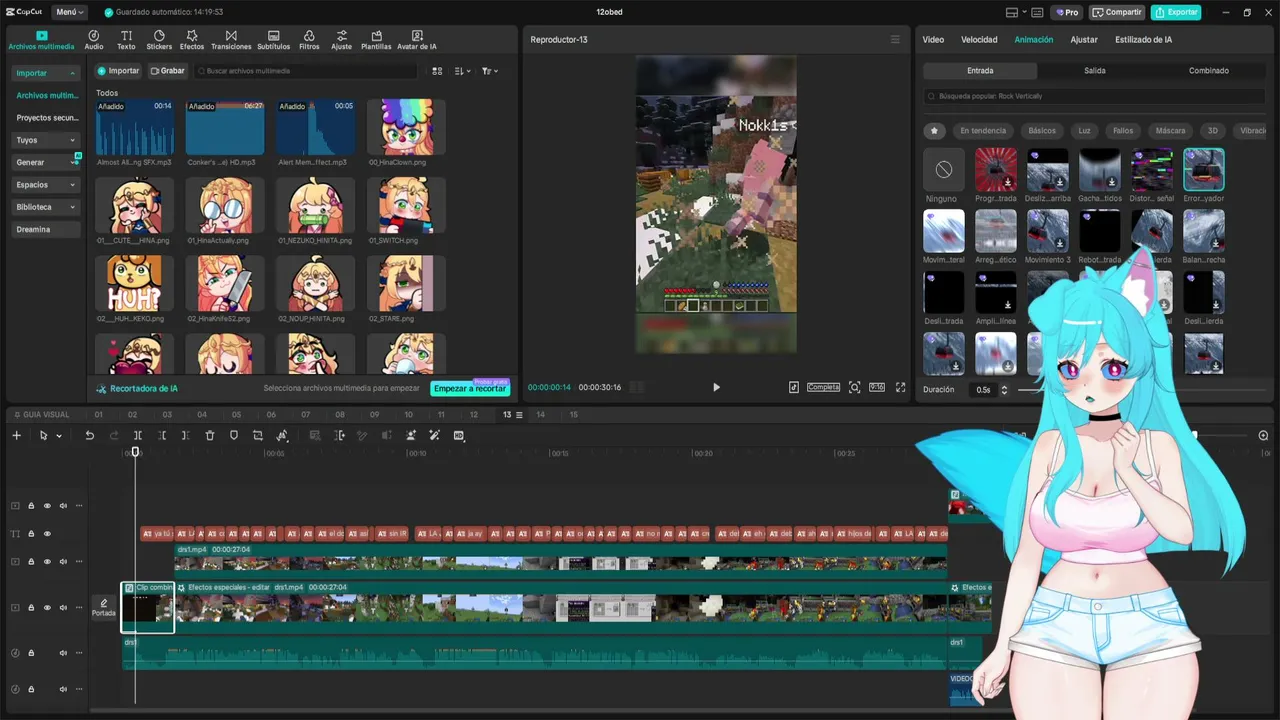The width and height of the screenshot is (1280, 720).
Task: Toggle visibility of second drs1.mp4 track
Action: [x=47, y=562]
